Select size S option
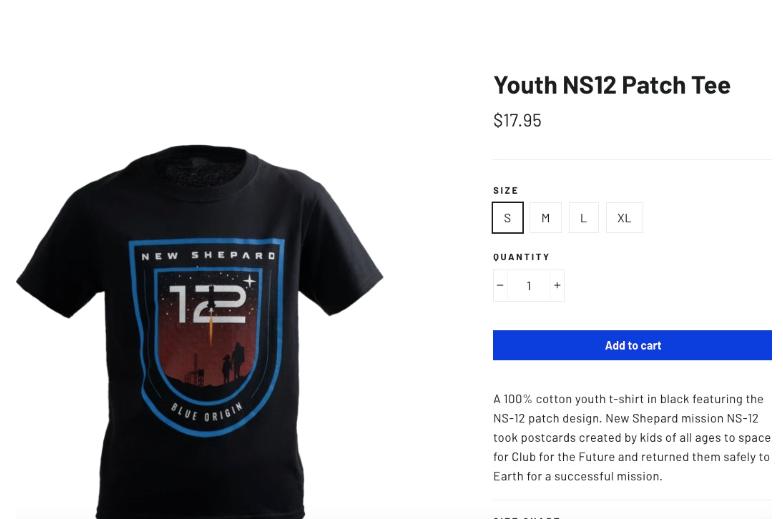 (507, 218)
